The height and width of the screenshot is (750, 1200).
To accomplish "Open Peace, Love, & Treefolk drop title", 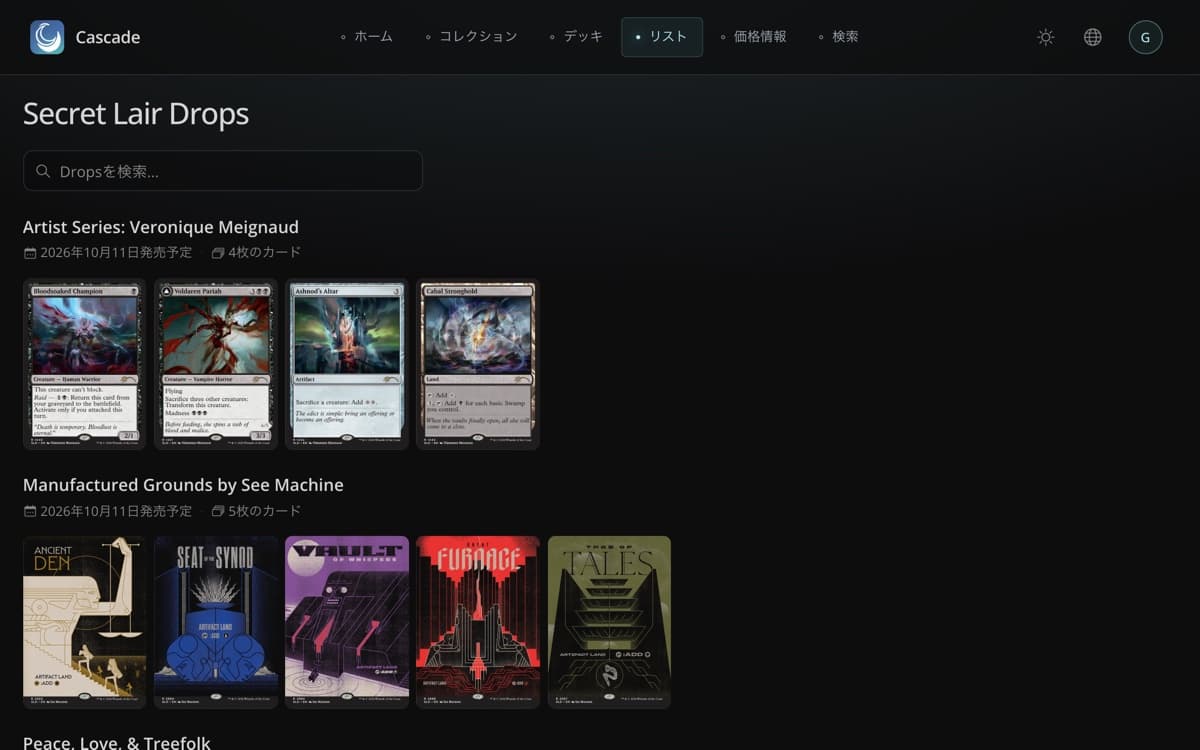I will (x=117, y=743).
